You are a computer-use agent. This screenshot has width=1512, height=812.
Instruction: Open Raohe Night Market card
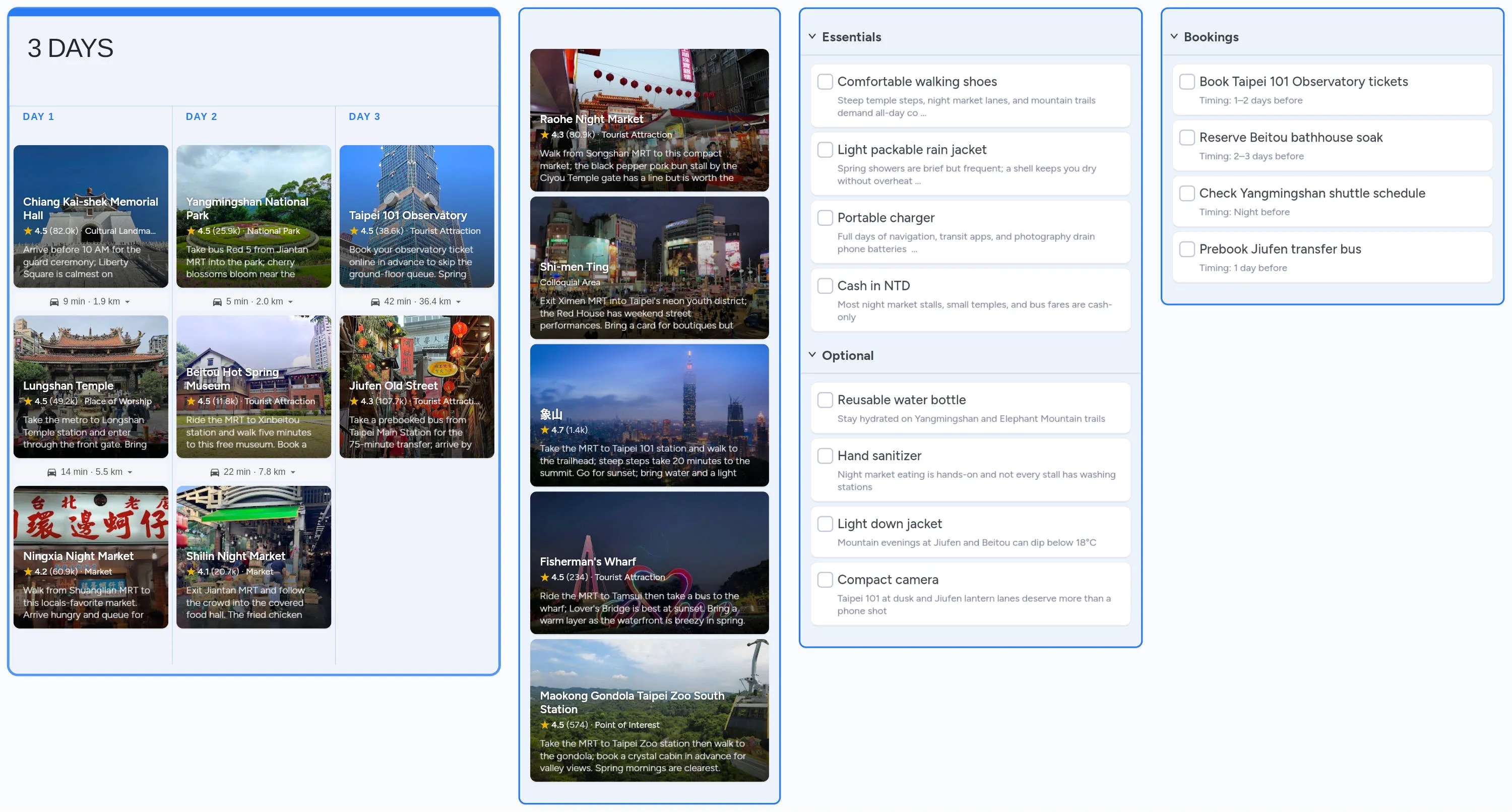pos(649,120)
